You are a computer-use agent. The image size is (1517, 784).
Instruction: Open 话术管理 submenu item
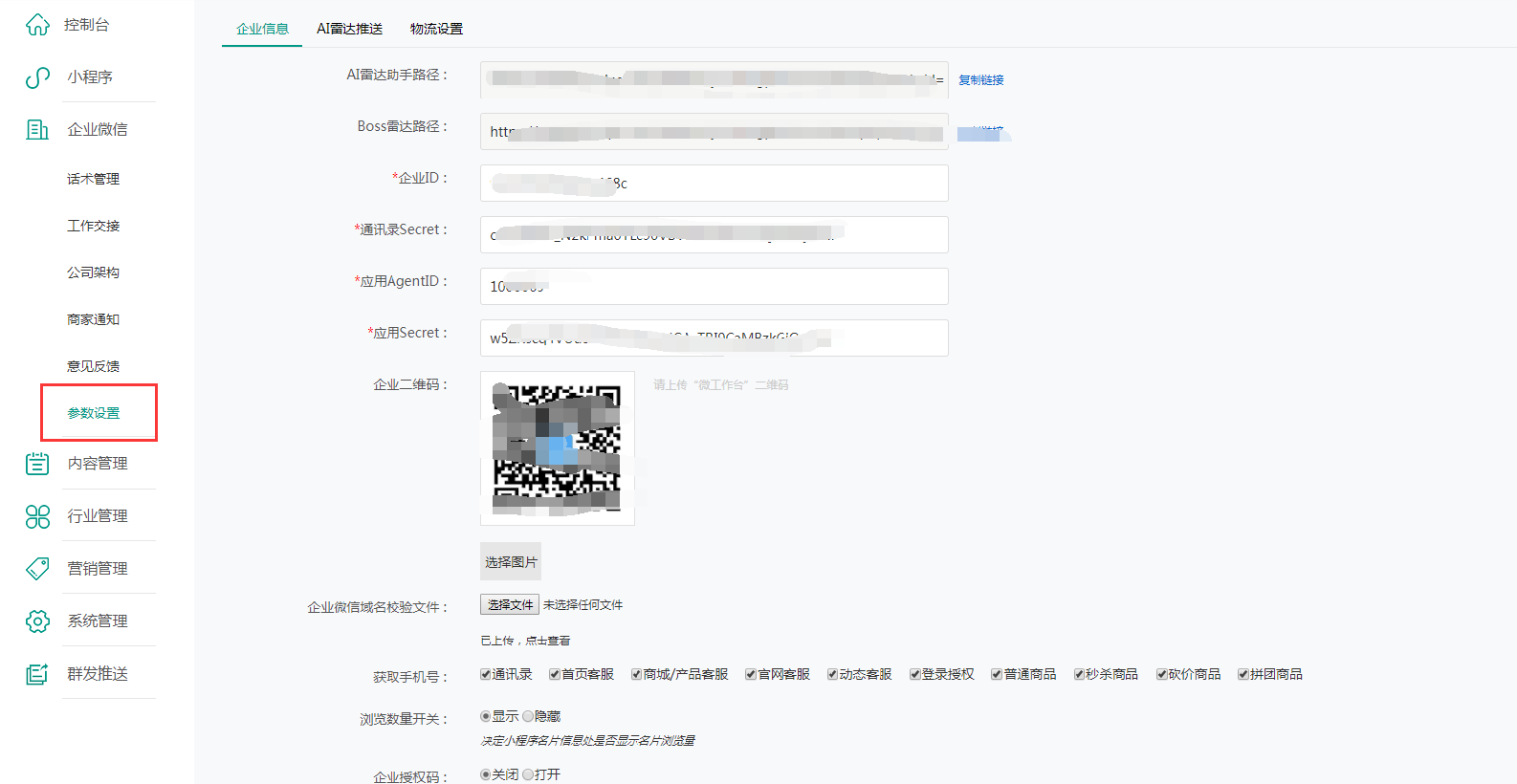94,179
